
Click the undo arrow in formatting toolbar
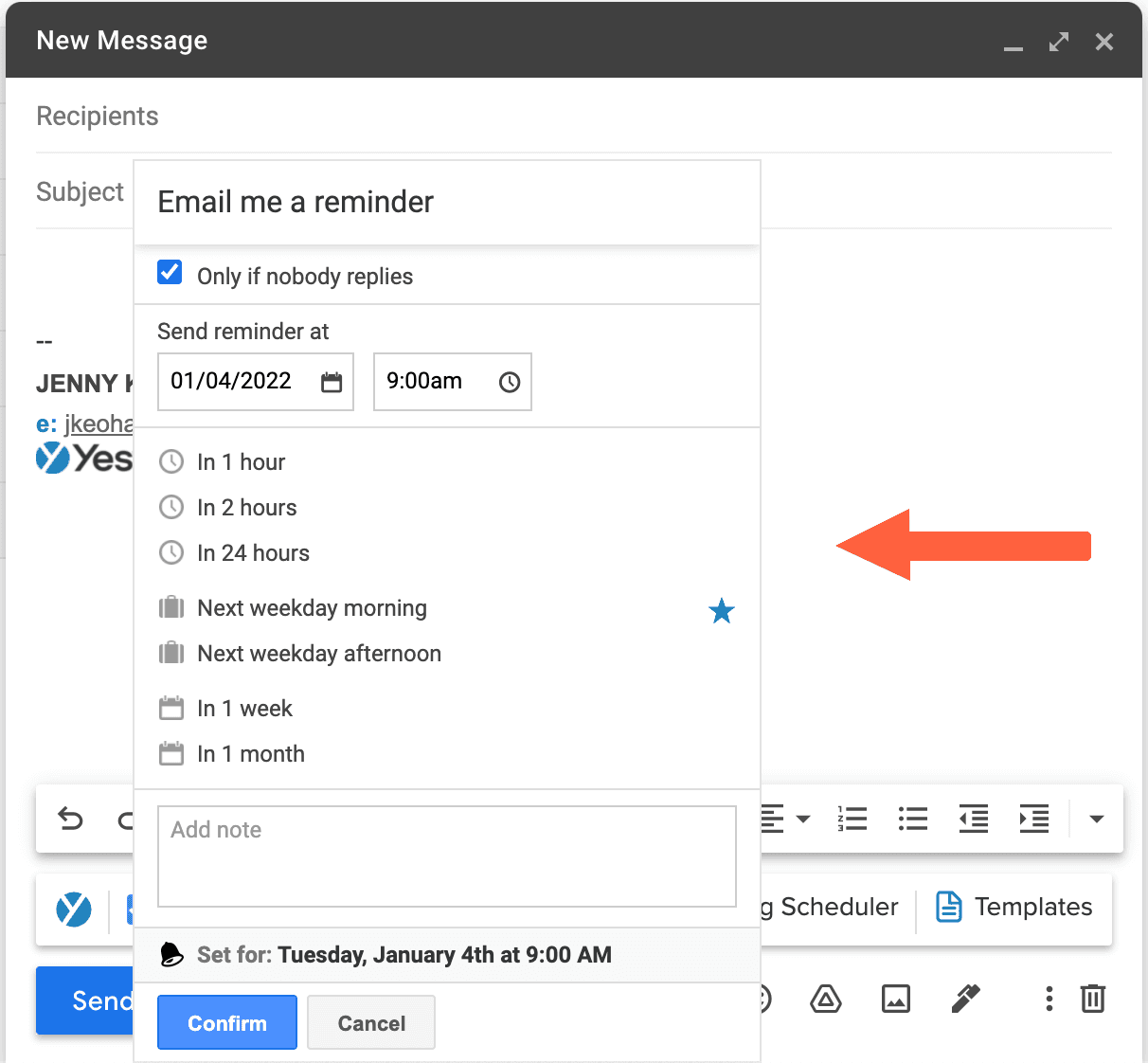tap(71, 819)
